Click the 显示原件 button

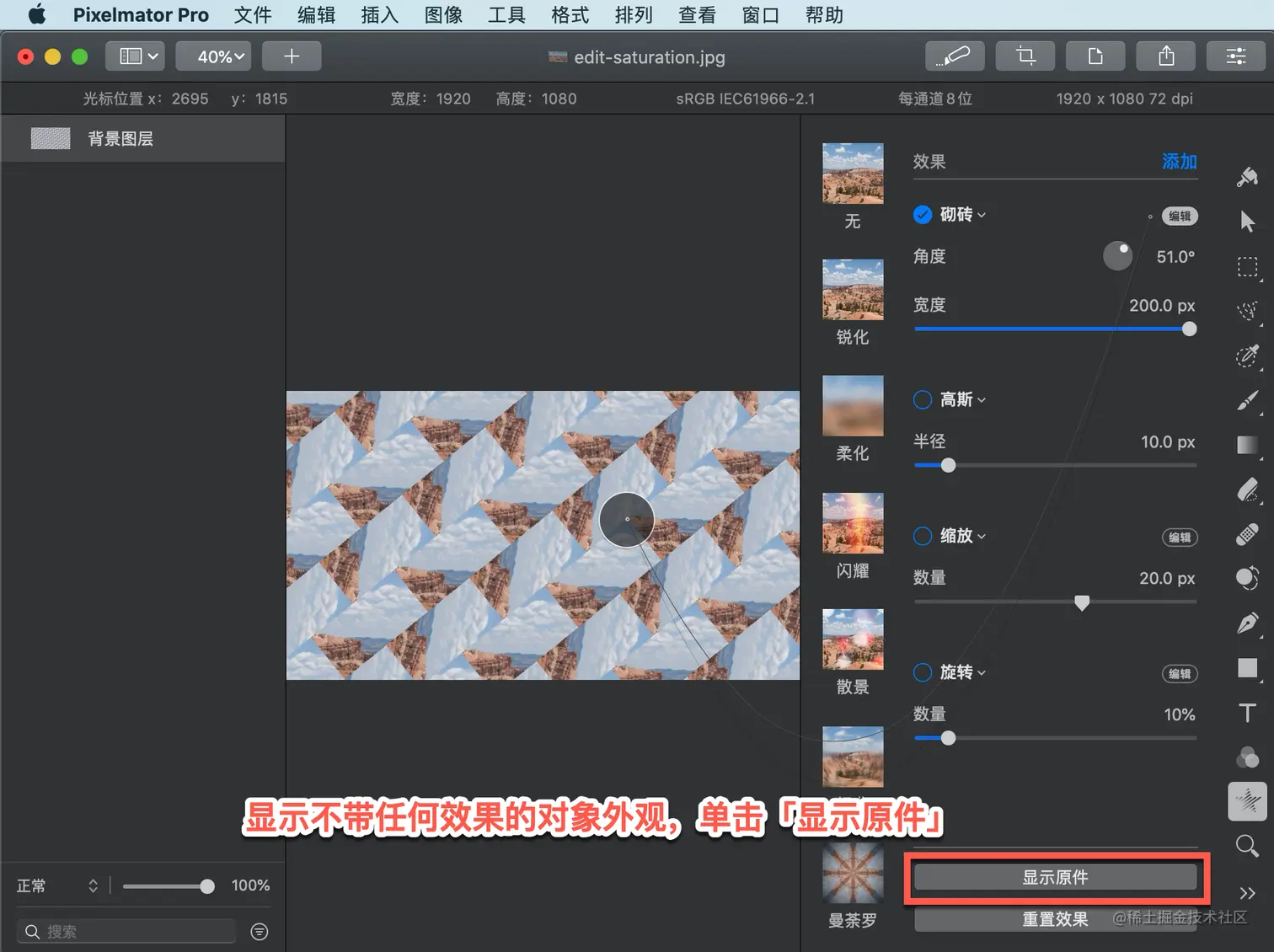point(1056,877)
